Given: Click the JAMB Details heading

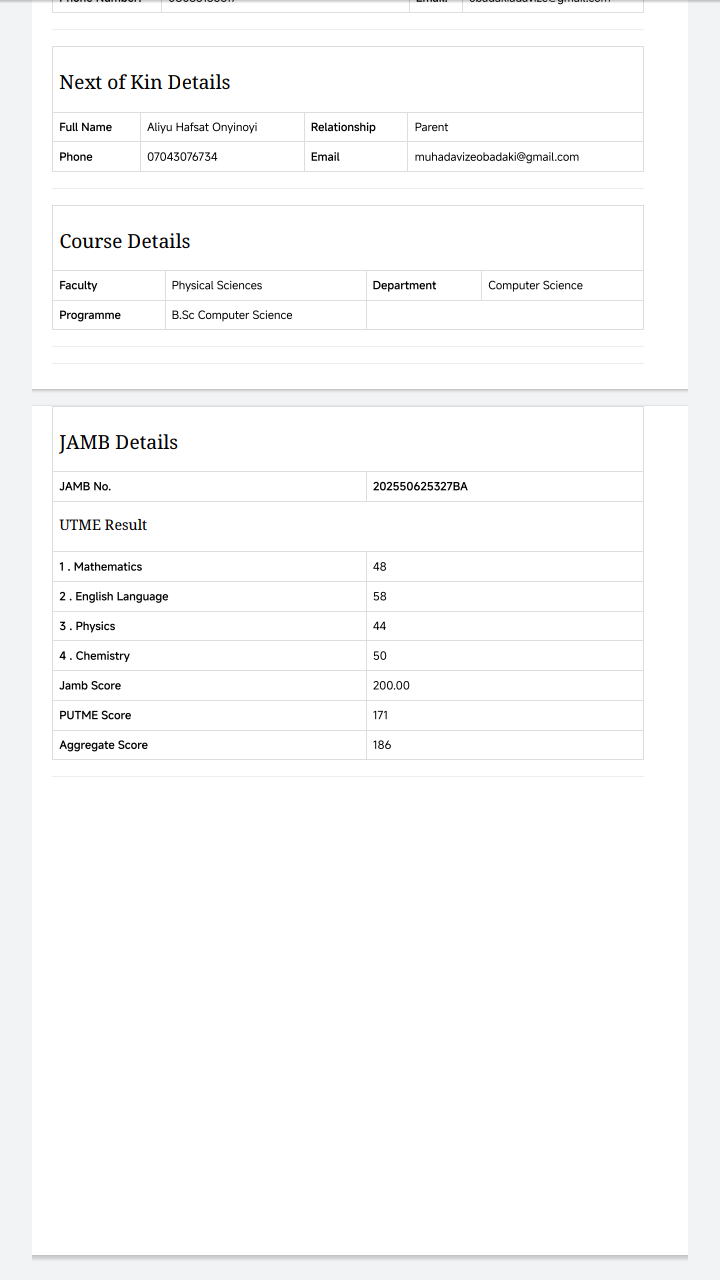Looking at the screenshot, I should (x=119, y=442).
